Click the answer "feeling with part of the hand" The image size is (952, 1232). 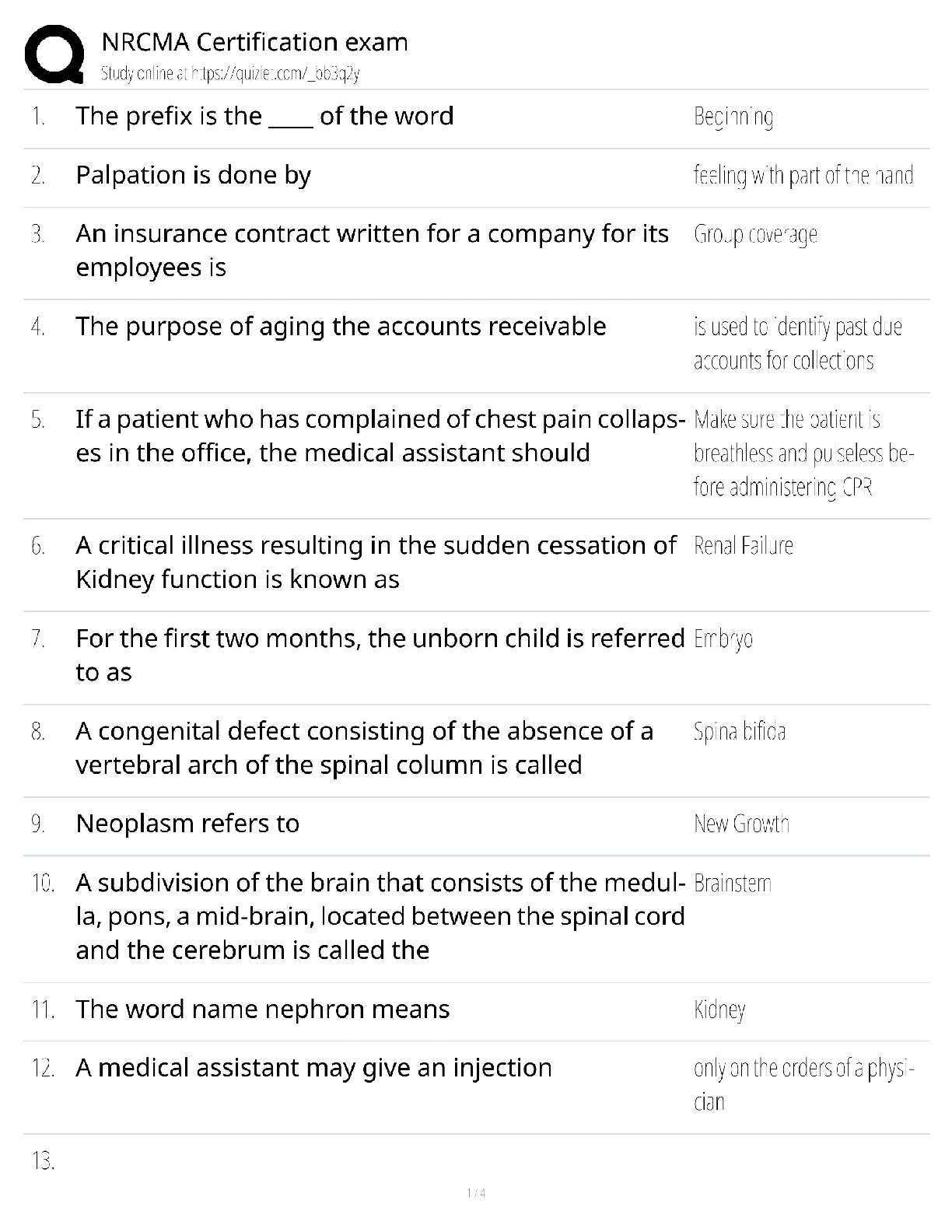803,176
